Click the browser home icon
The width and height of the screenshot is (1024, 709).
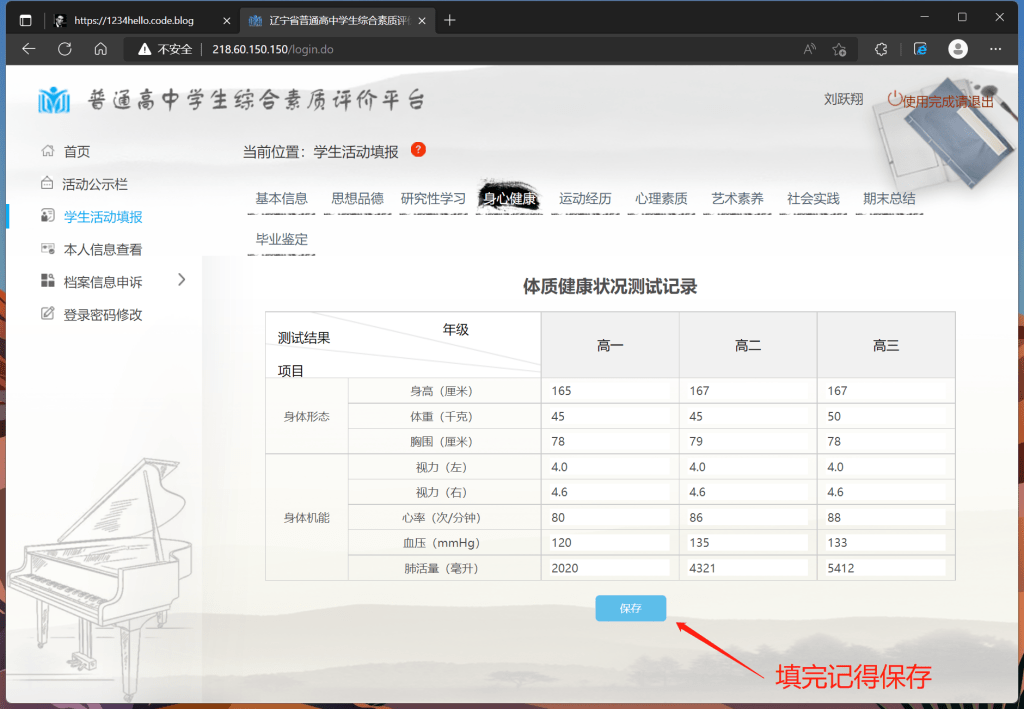point(100,49)
